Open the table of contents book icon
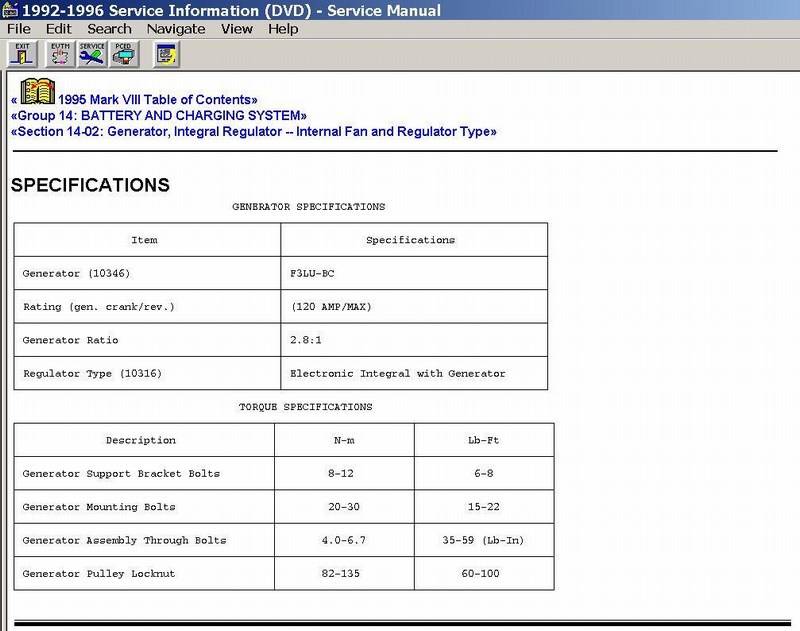Image resolution: width=800 pixels, height=631 pixels. tap(37, 91)
